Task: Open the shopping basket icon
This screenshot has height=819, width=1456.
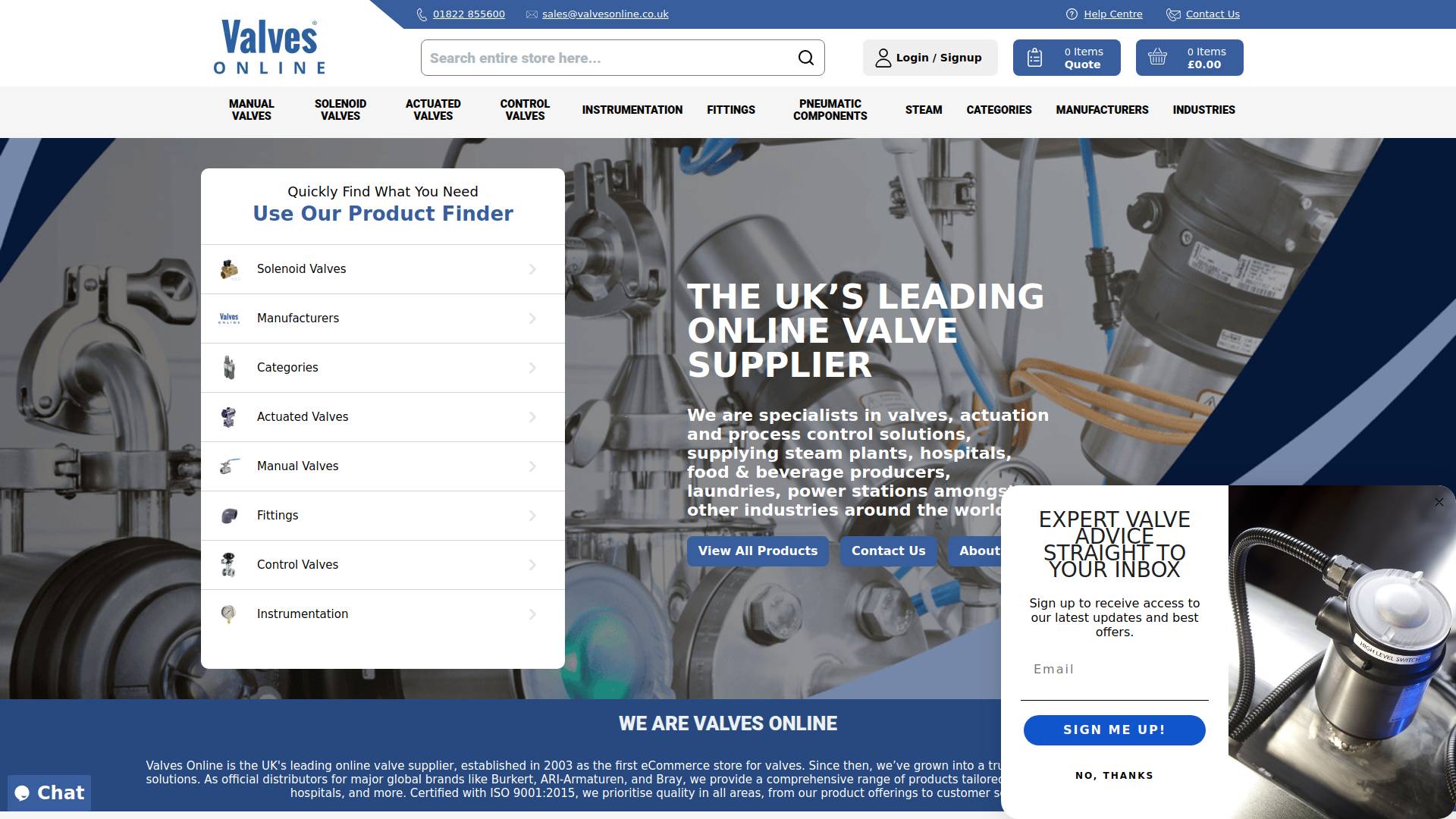Action: pyautogui.click(x=1157, y=57)
